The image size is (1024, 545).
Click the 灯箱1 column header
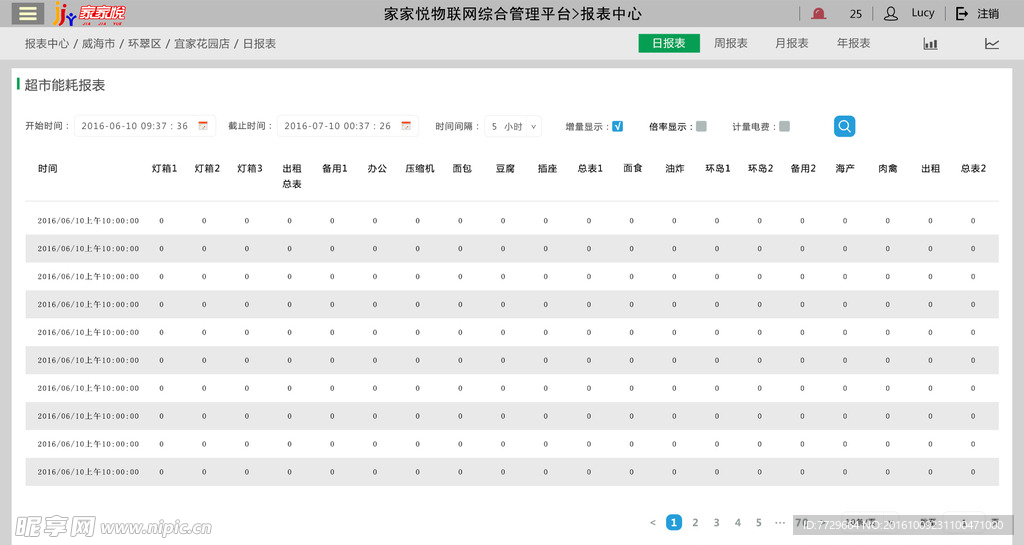[x=165, y=168]
